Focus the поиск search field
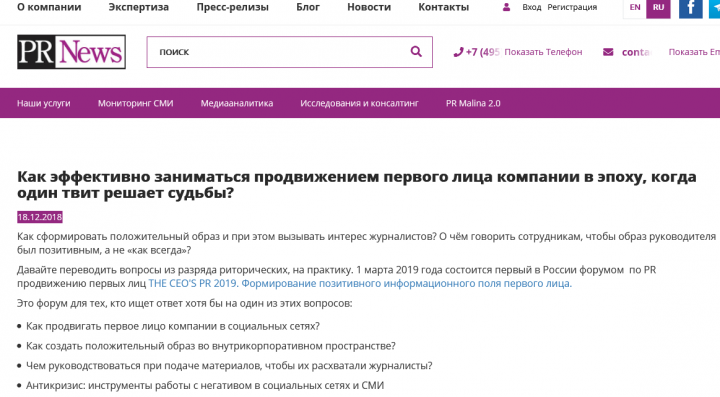 click(x=289, y=52)
